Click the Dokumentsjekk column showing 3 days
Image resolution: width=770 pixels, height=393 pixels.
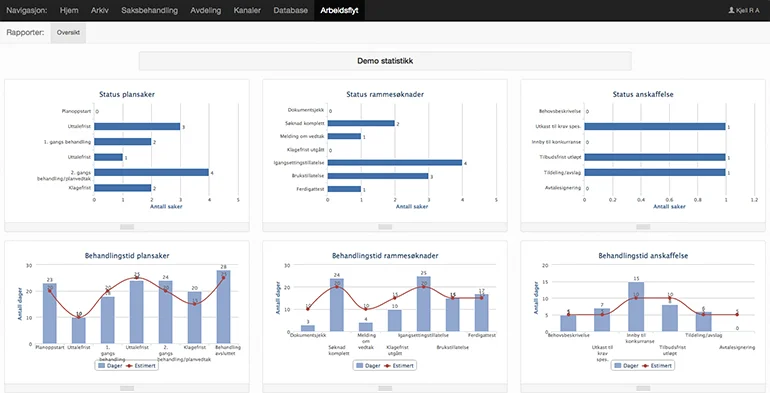point(308,328)
